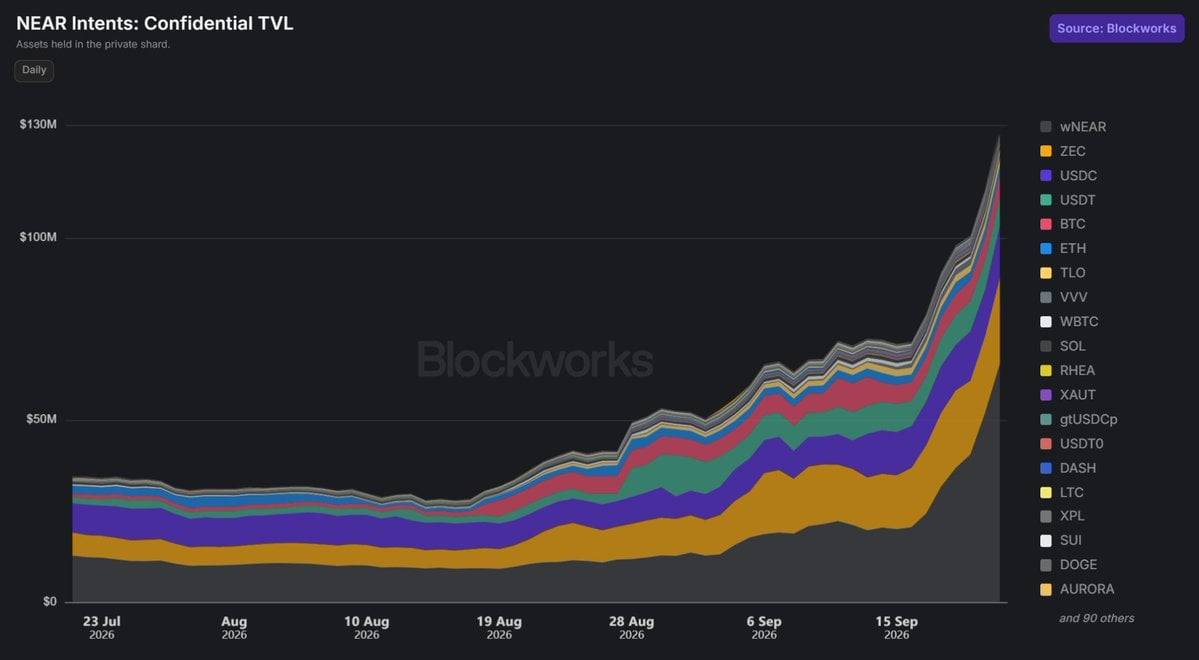
Task: Hide the USDT series via legend
Action: click(1067, 200)
